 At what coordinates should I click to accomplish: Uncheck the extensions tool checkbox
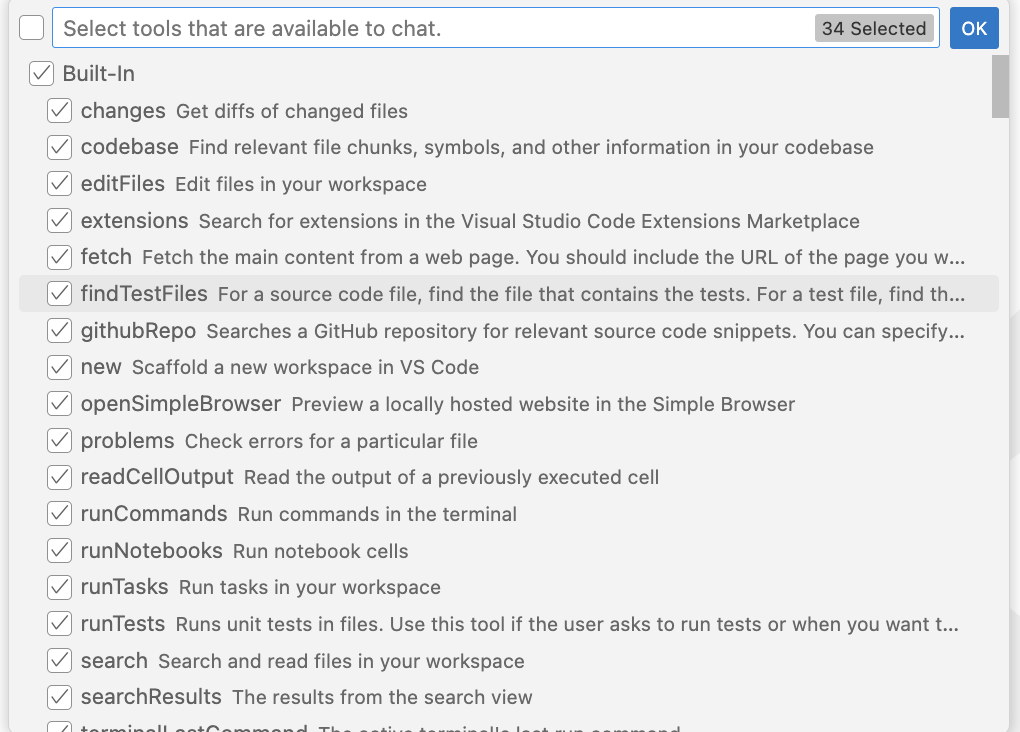click(x=59, y=221)
